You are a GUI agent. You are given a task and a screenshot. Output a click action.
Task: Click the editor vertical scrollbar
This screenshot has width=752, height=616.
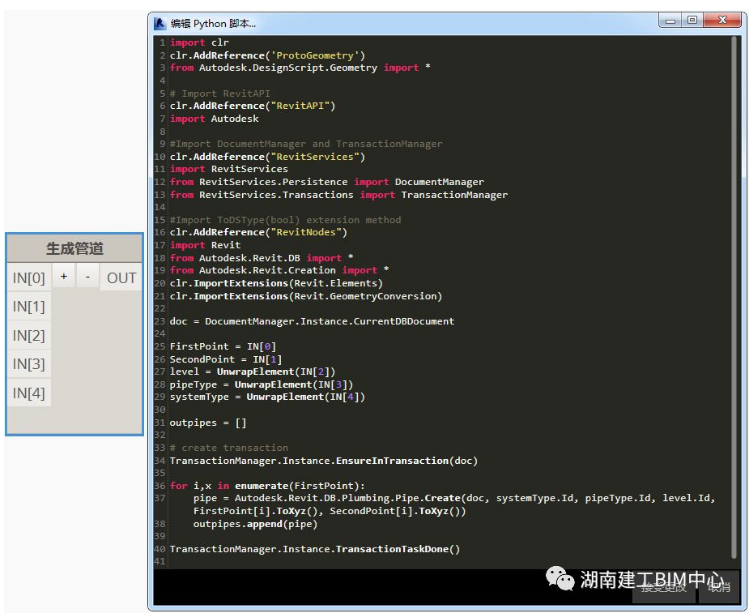pos(734,297)
